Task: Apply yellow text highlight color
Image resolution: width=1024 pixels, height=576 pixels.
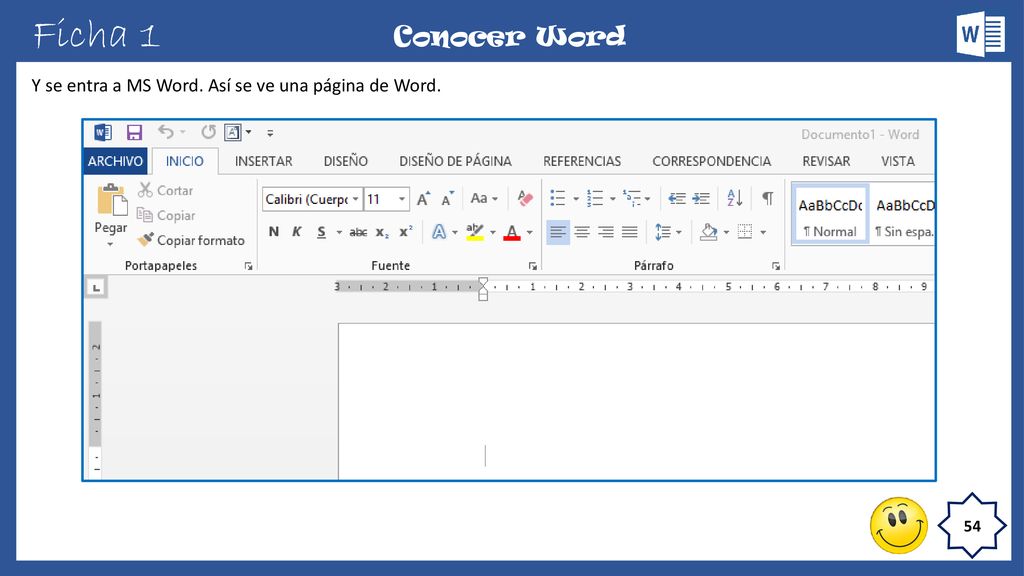Action: 475,232
